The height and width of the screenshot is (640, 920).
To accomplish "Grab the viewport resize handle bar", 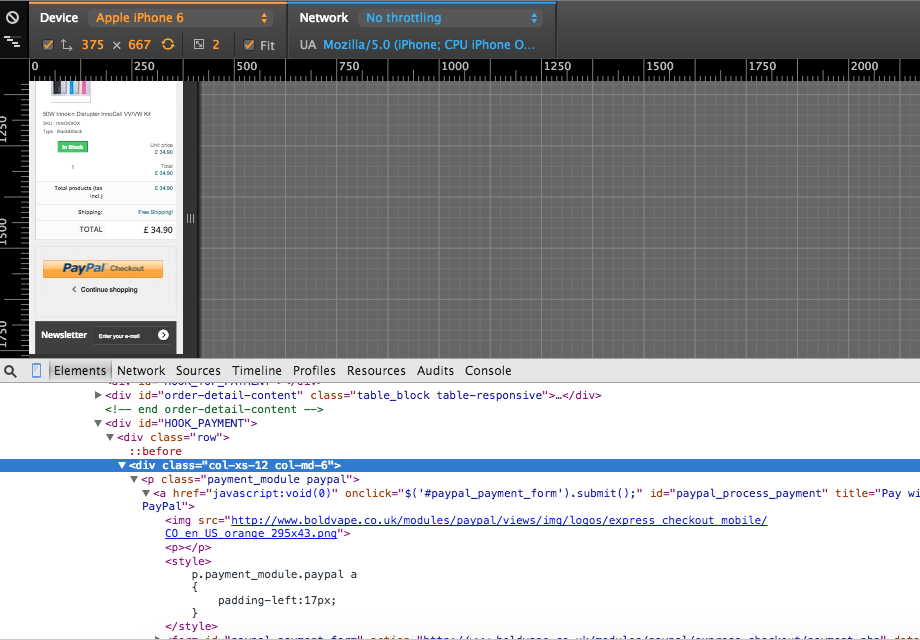I will coord(191,218).
